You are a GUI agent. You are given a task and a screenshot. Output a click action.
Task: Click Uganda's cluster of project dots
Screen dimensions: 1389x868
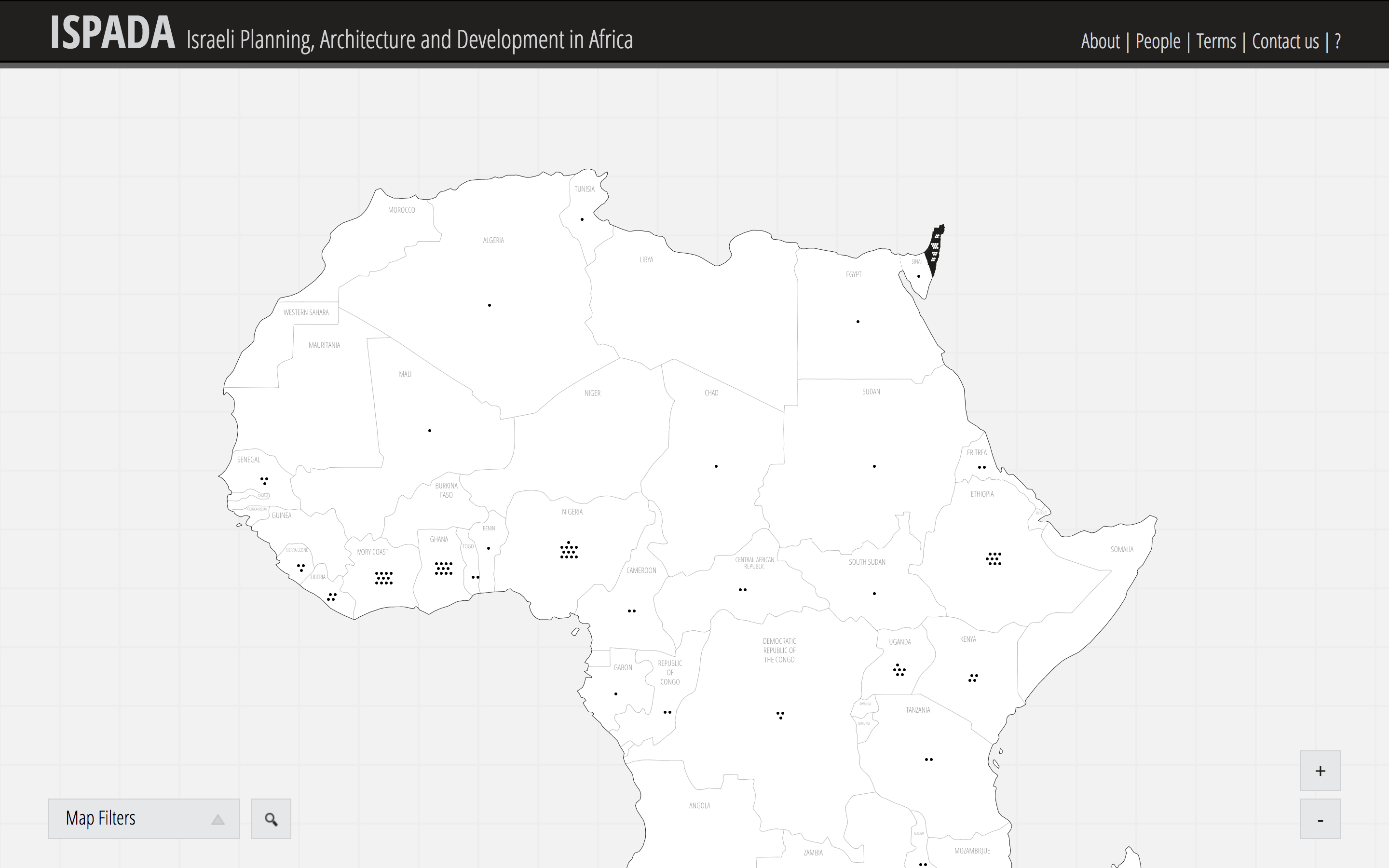pyautogui.click(x=899, y=670)
